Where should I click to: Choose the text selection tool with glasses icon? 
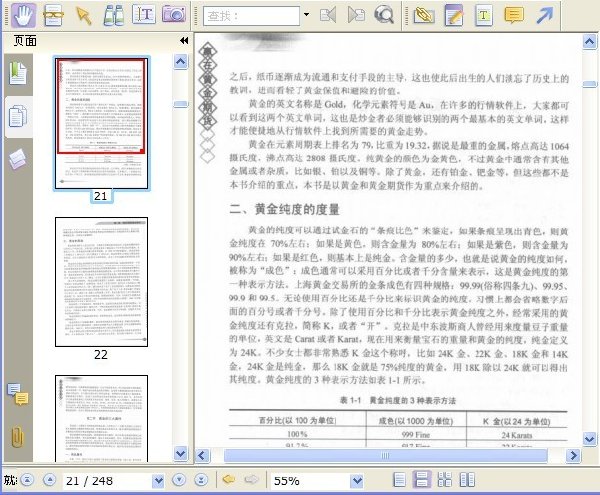(x=54, y=15)
